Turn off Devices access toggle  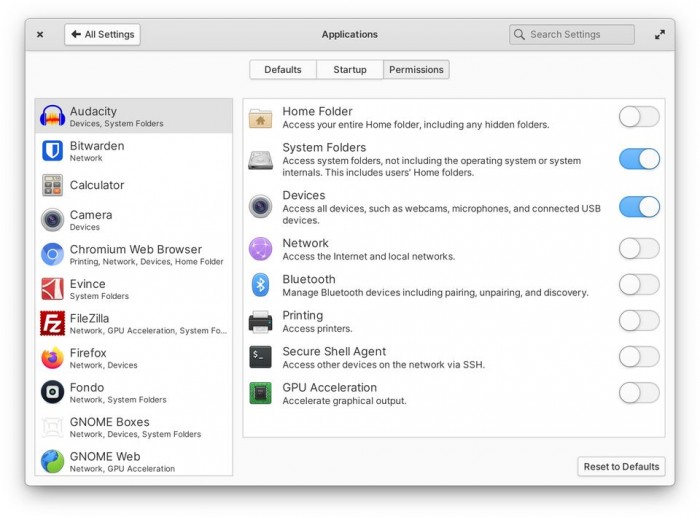639,207
